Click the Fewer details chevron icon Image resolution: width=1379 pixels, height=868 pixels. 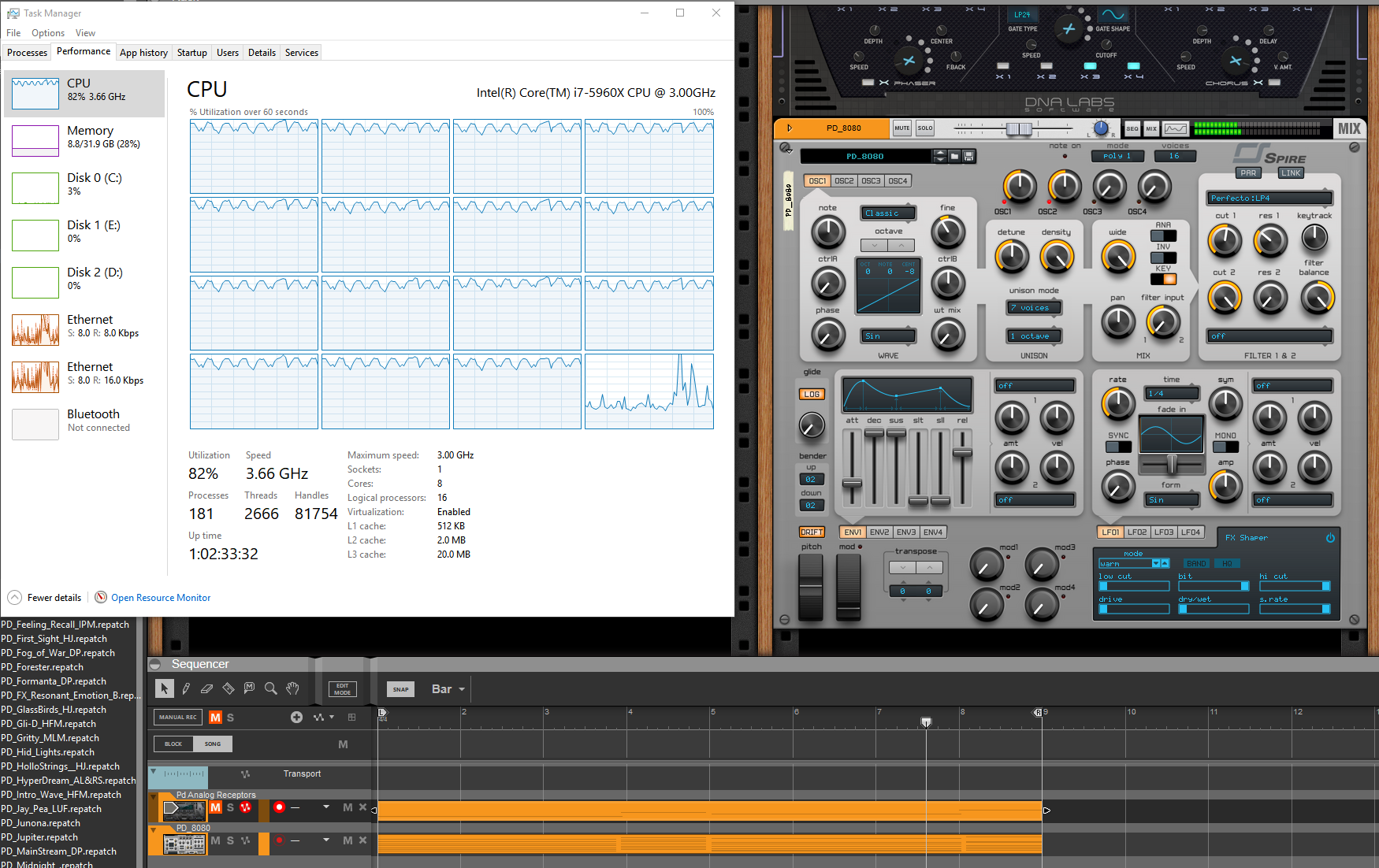pyautogui.click(x=14, y=597)
